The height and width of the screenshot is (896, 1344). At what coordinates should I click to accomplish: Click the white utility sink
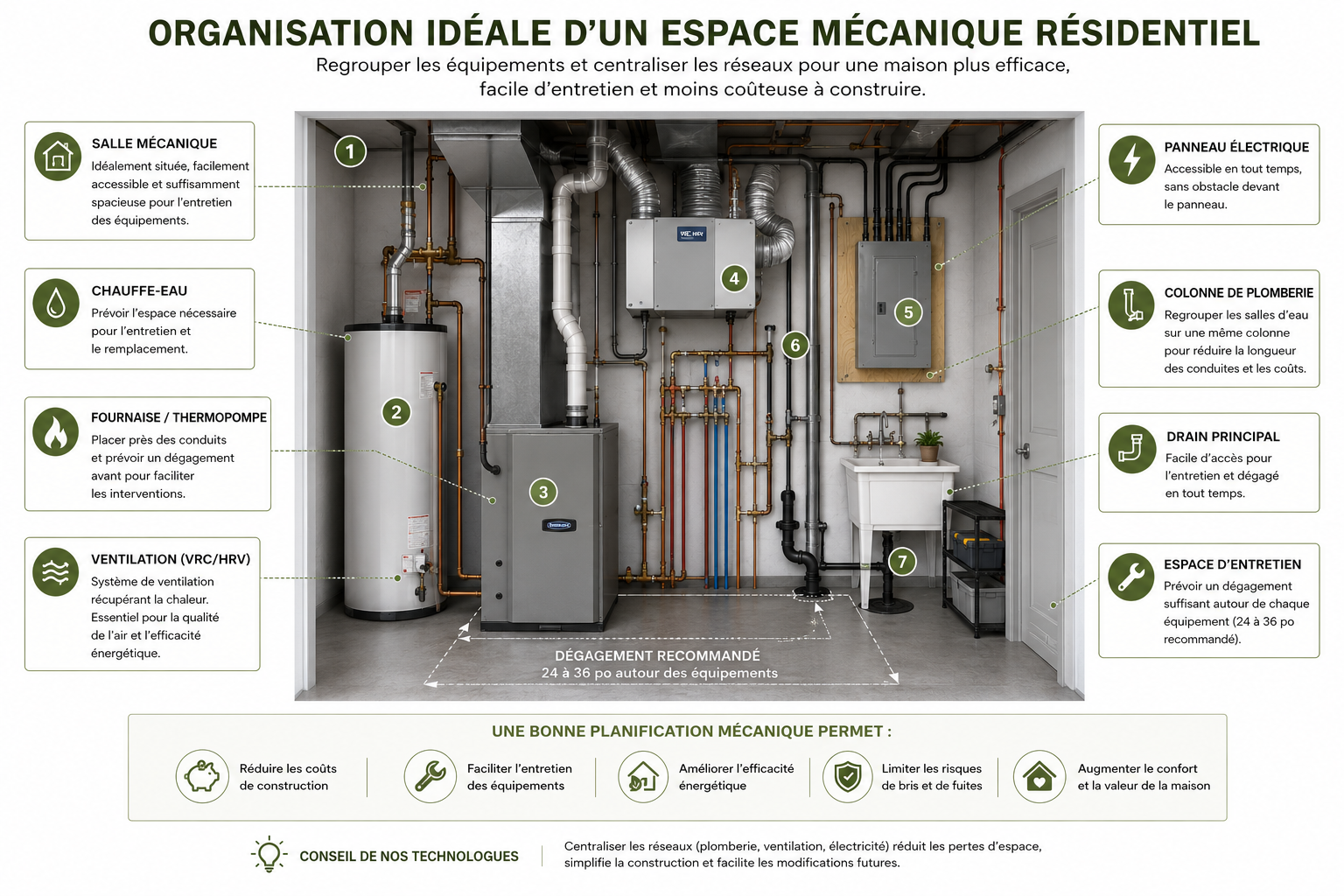(898, 493)
